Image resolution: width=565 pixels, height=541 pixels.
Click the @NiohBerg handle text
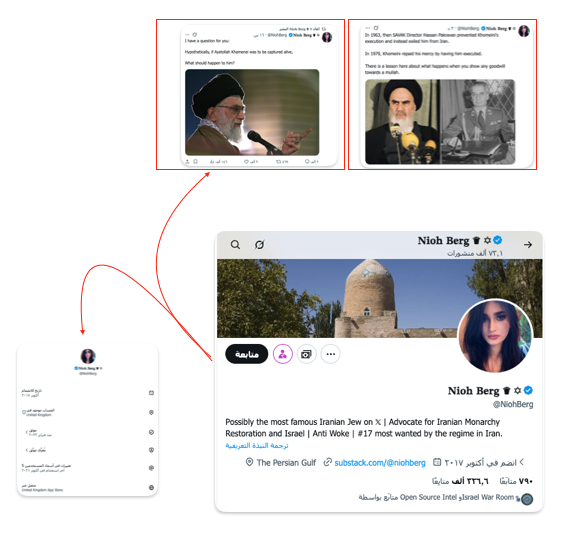point(513,404)
